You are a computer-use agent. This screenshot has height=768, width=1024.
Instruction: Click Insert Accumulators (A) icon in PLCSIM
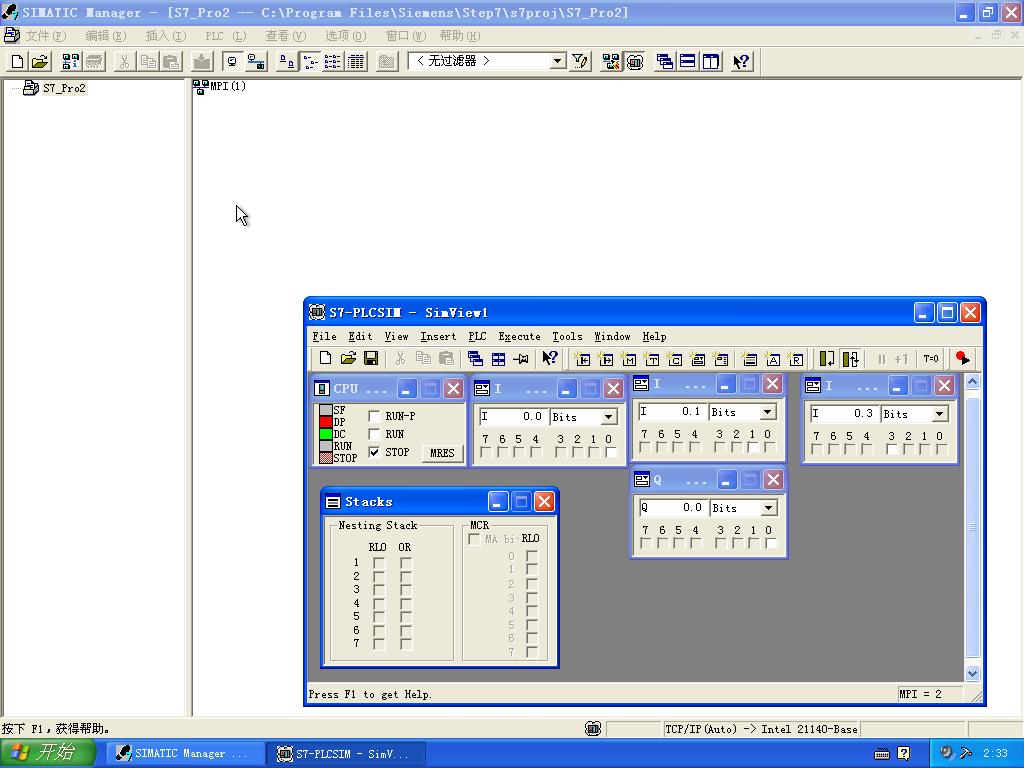pos(773,359)
